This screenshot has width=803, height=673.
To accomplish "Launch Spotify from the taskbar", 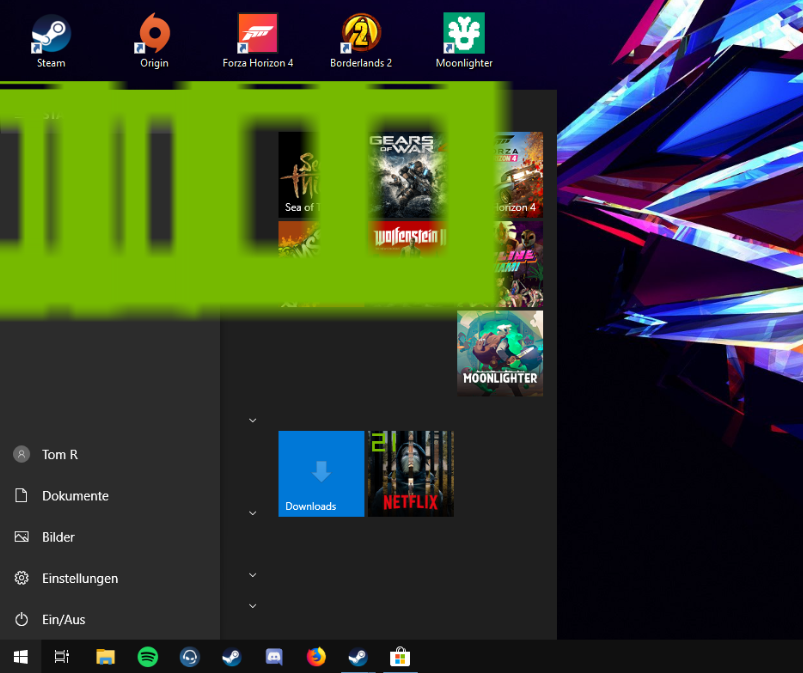I will [147, 657].
